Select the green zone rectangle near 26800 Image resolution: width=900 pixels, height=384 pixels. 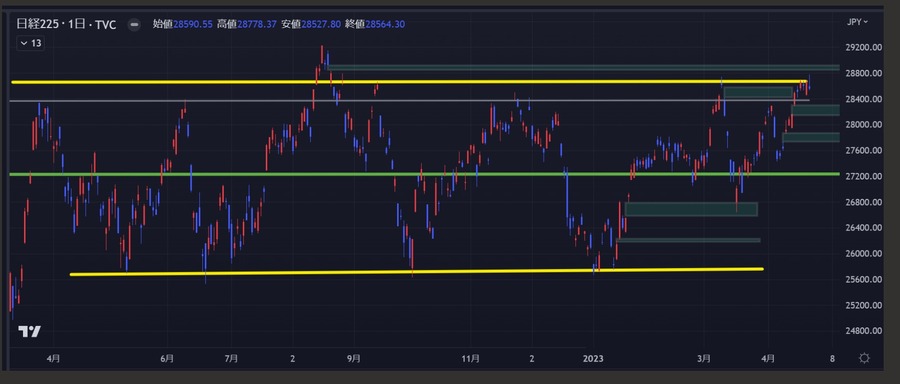tap(691, 209)
